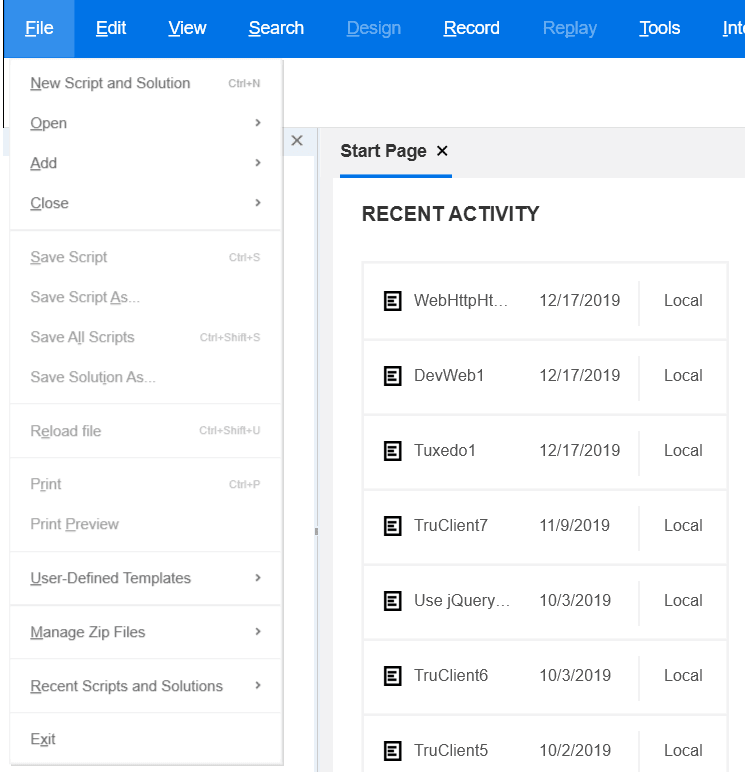Switch to the Start Page tab
745x772 pixels.
pos(383,151)
